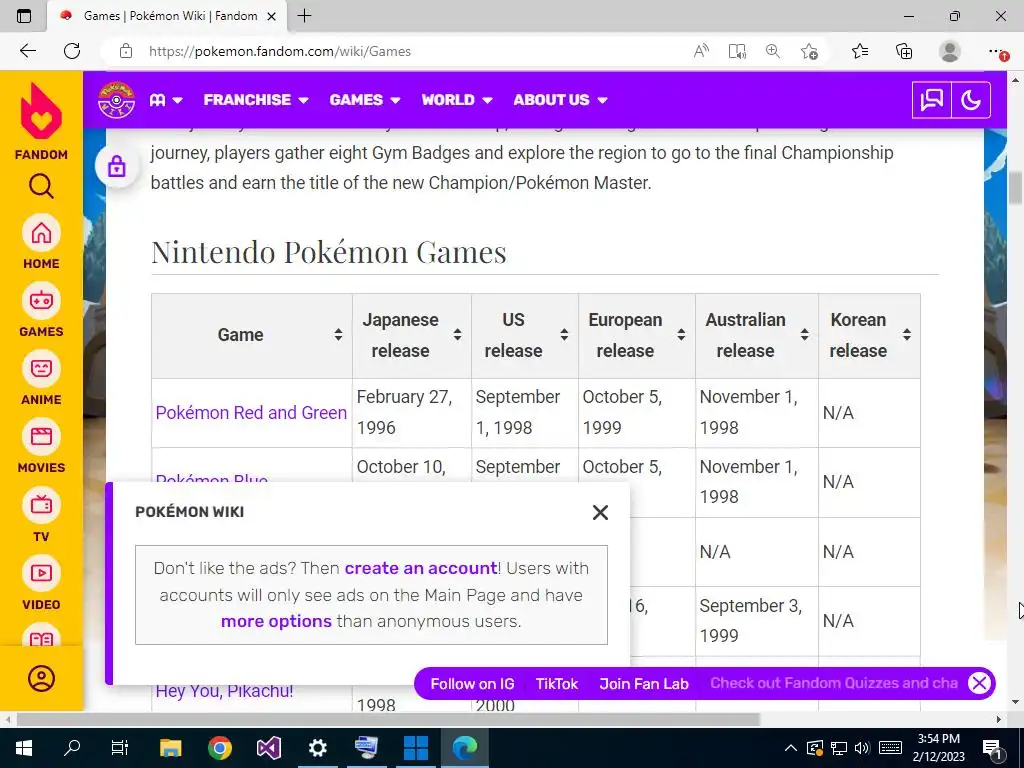Open a new browser tab
The width and height of the screenshot is (1024, 768).
[304, 16]
